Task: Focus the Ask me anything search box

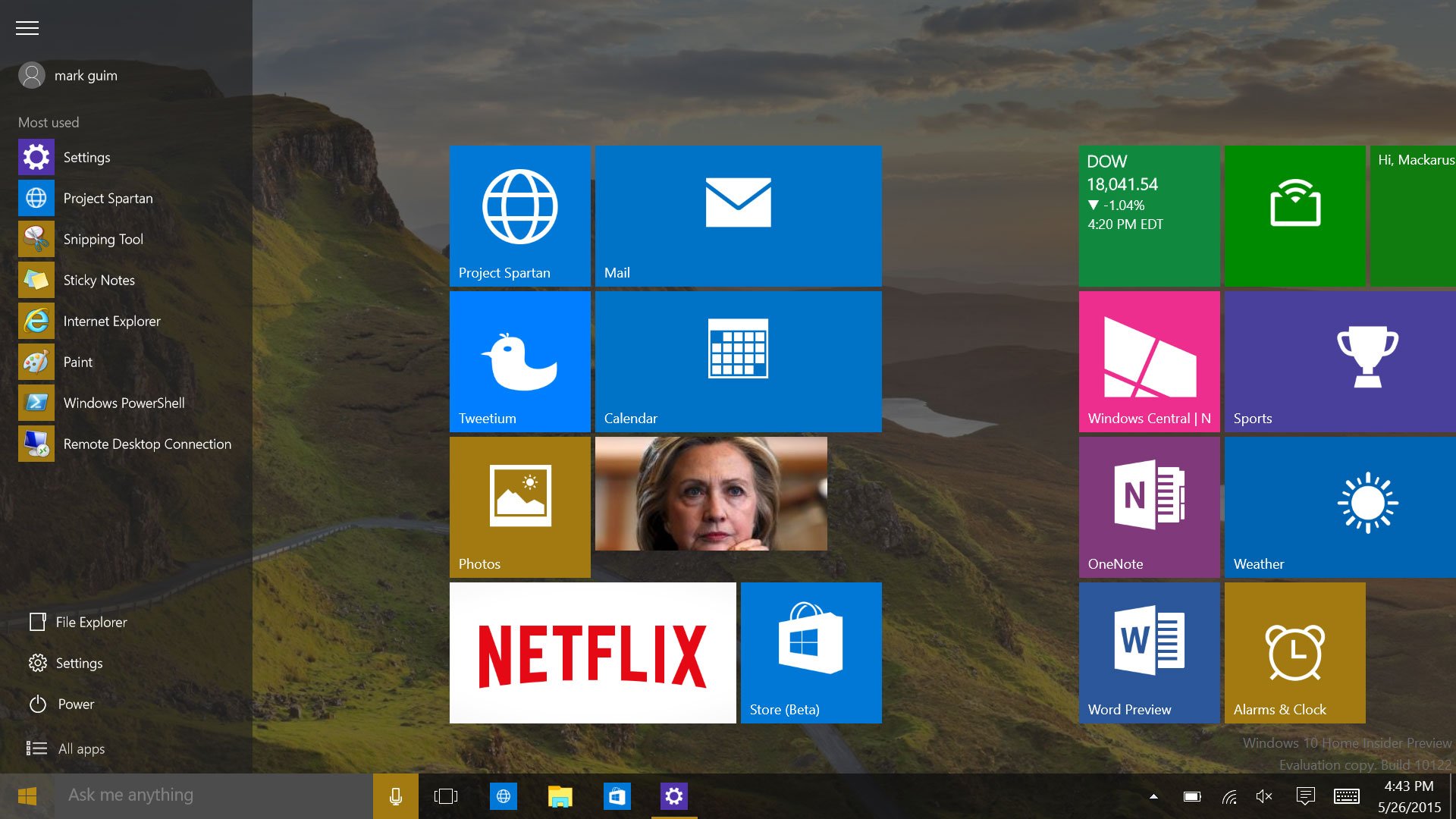Action: (214, 796)
